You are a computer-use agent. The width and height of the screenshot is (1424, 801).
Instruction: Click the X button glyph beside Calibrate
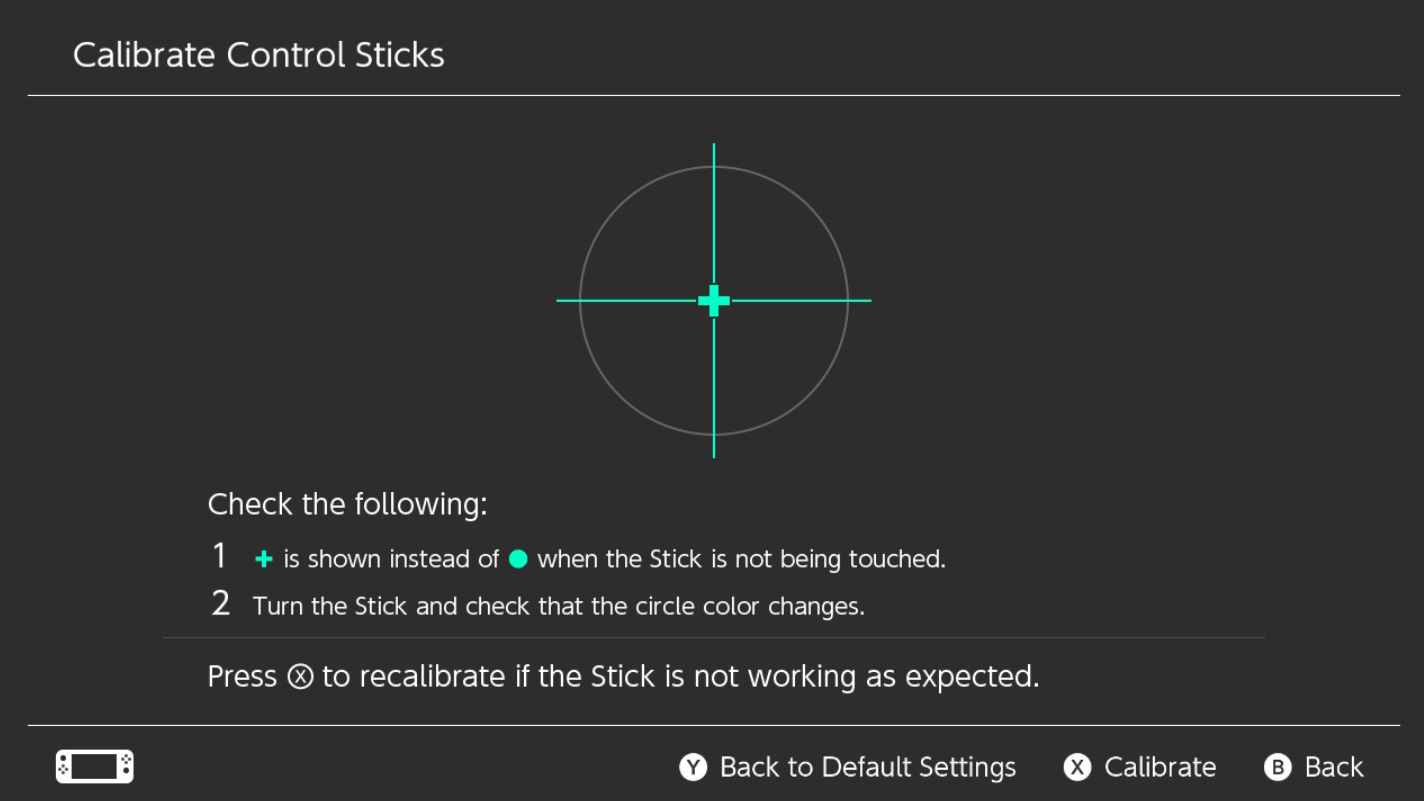pyautogui.click(x=1077, y=767)
